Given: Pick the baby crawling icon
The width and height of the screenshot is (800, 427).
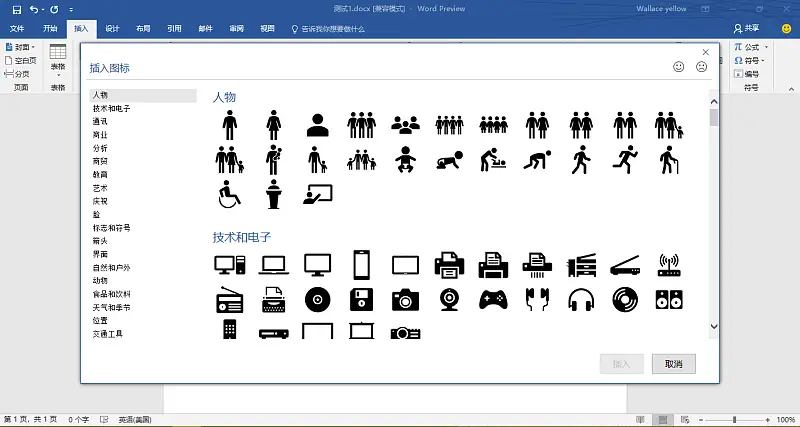Looking at the screenshot, I should [449, 160].
